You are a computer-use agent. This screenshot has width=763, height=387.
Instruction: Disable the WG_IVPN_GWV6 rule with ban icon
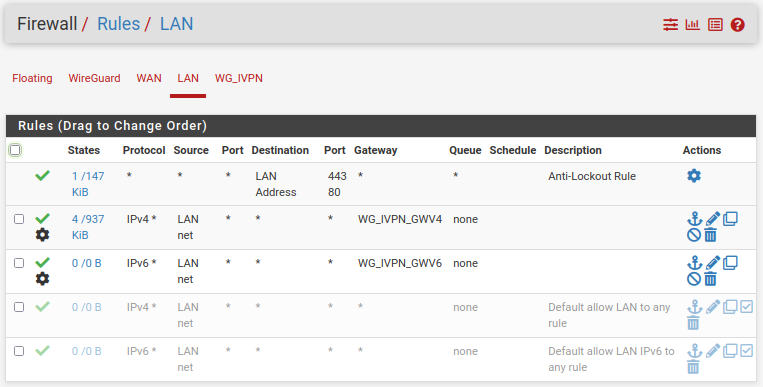point(694,279)
